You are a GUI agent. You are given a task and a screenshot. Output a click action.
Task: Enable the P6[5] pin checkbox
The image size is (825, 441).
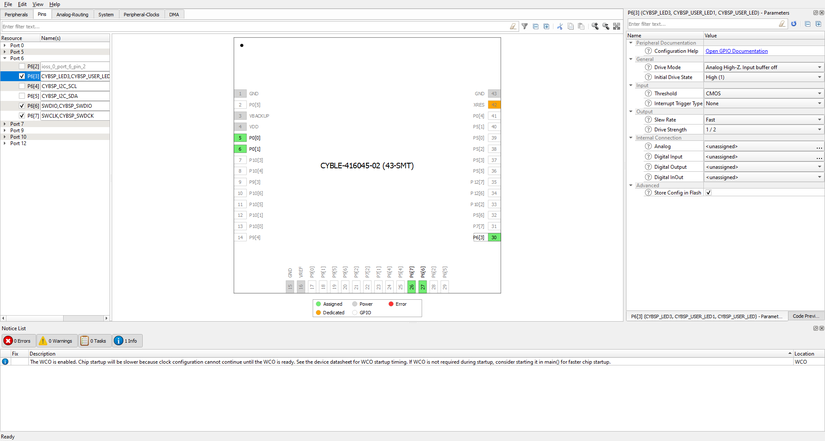tap(22, 96)
